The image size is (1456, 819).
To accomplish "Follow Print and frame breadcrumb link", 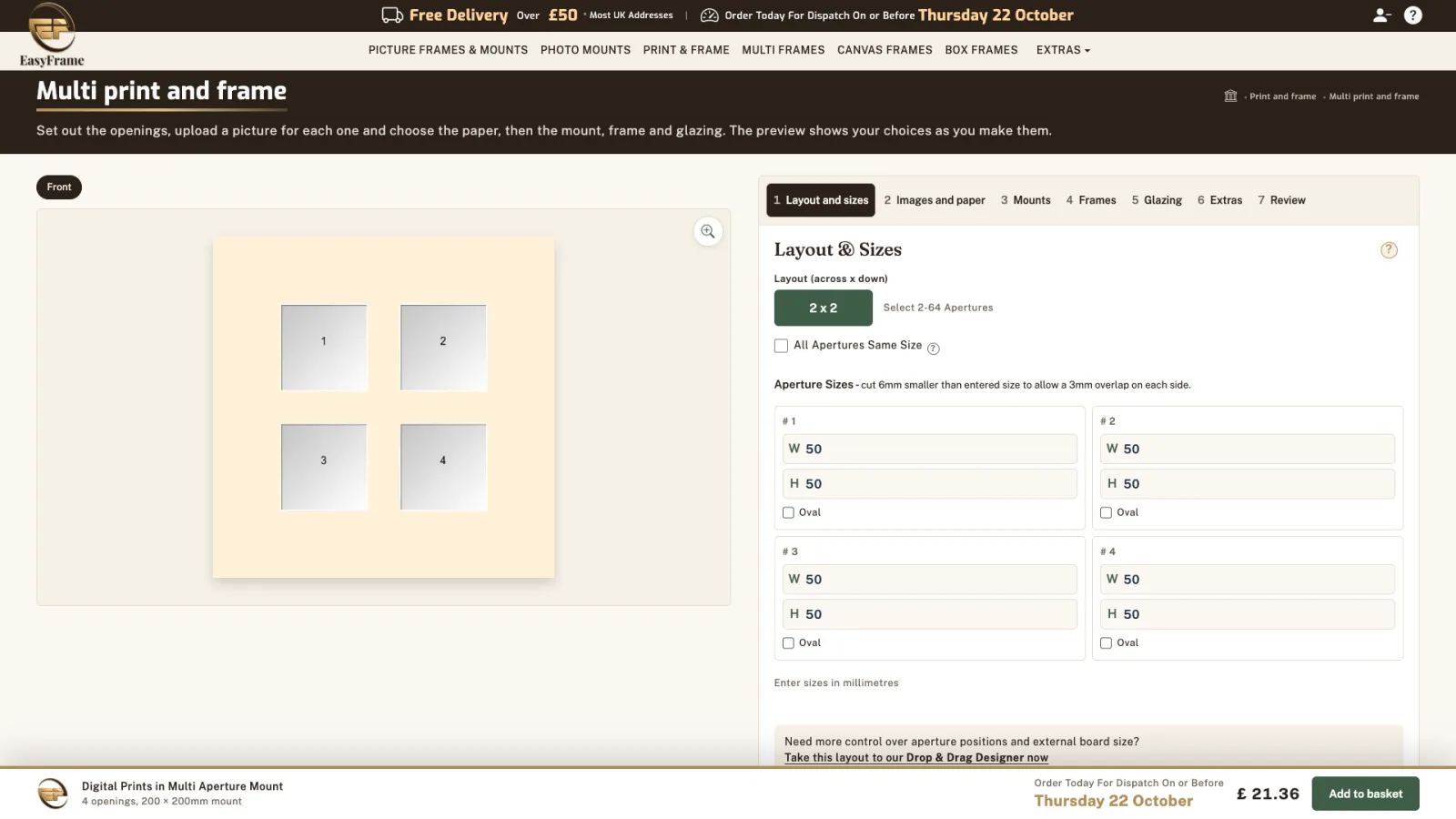I will click(x=1282, y=96).
